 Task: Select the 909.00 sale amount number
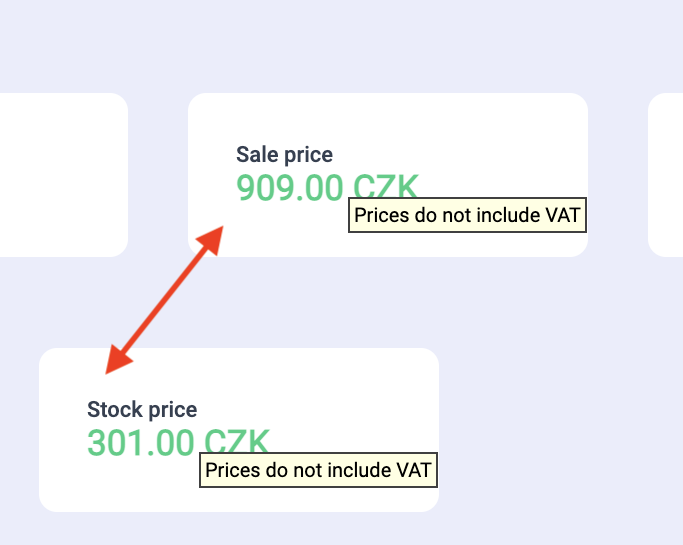click(289, 187)
